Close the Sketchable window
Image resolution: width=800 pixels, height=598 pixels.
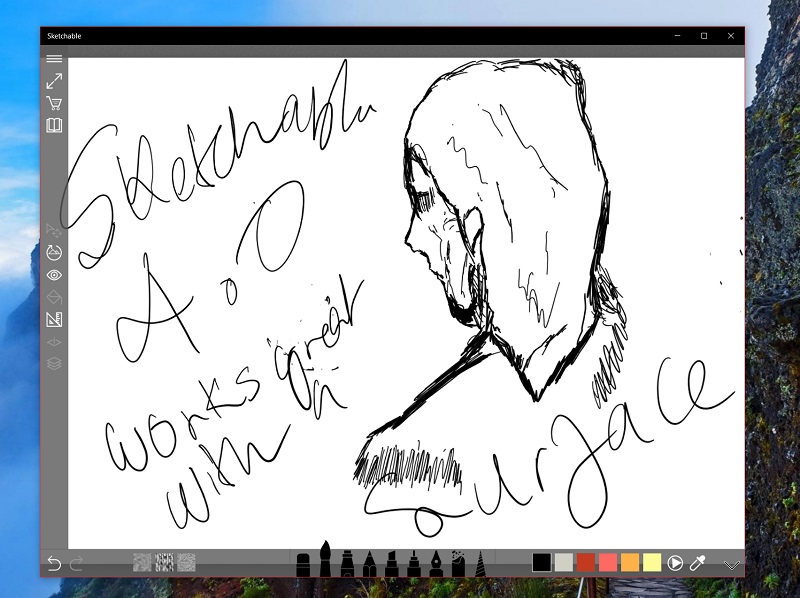click(x=731, y=36)
